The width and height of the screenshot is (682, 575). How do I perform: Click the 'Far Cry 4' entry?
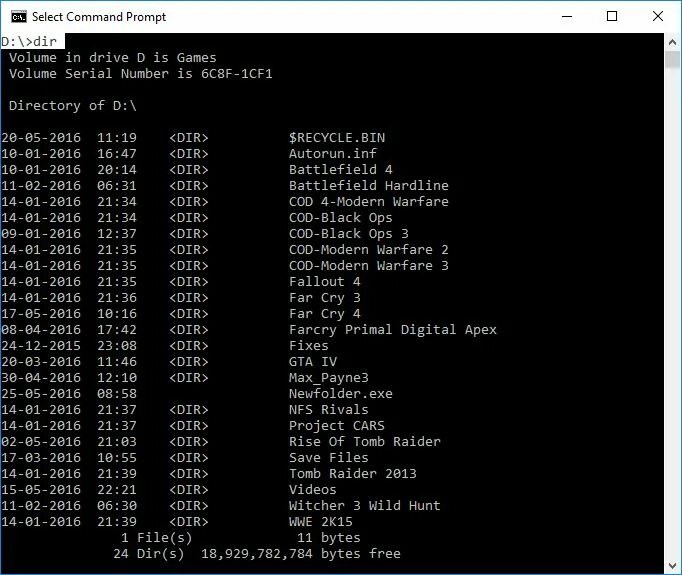coord(324,314)
